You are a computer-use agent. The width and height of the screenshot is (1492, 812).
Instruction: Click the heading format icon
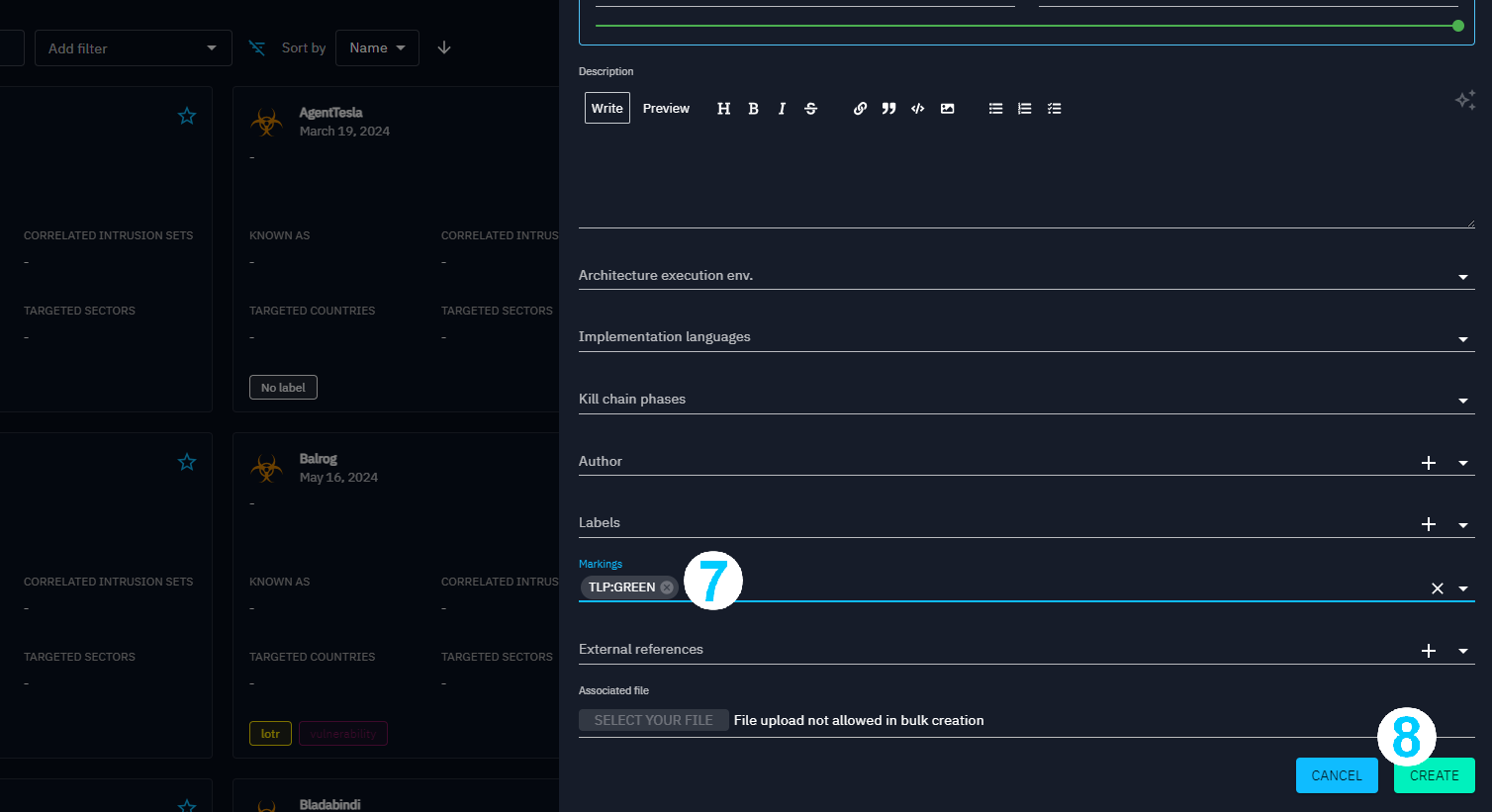point(723,109)
